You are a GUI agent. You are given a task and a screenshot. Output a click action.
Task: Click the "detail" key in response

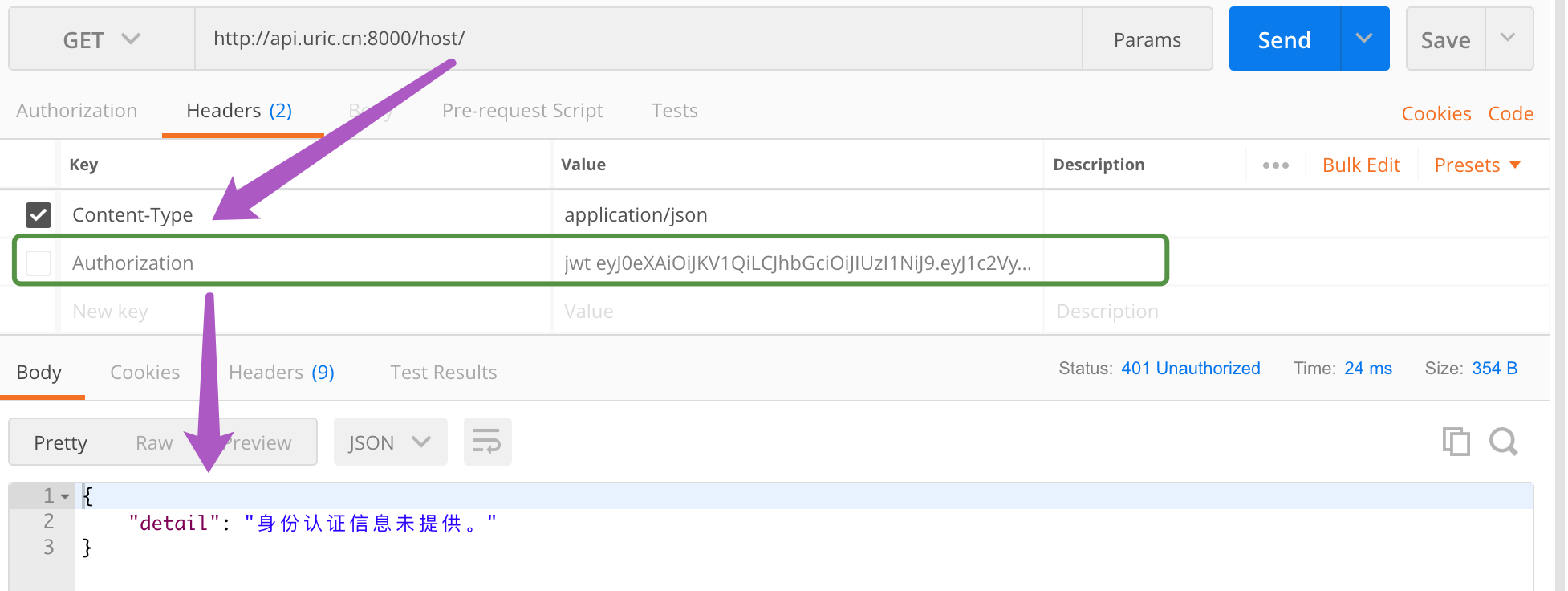174,523
